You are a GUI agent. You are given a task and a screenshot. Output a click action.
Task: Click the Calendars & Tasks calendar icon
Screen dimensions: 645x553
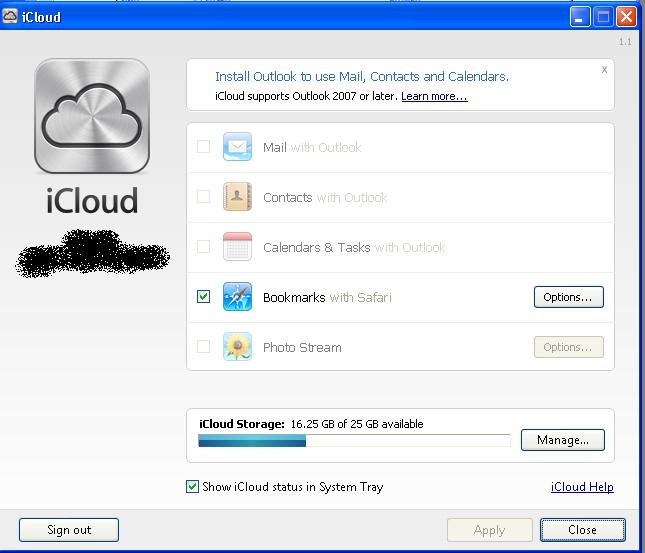pyautogui.click(x=237, y=246)
